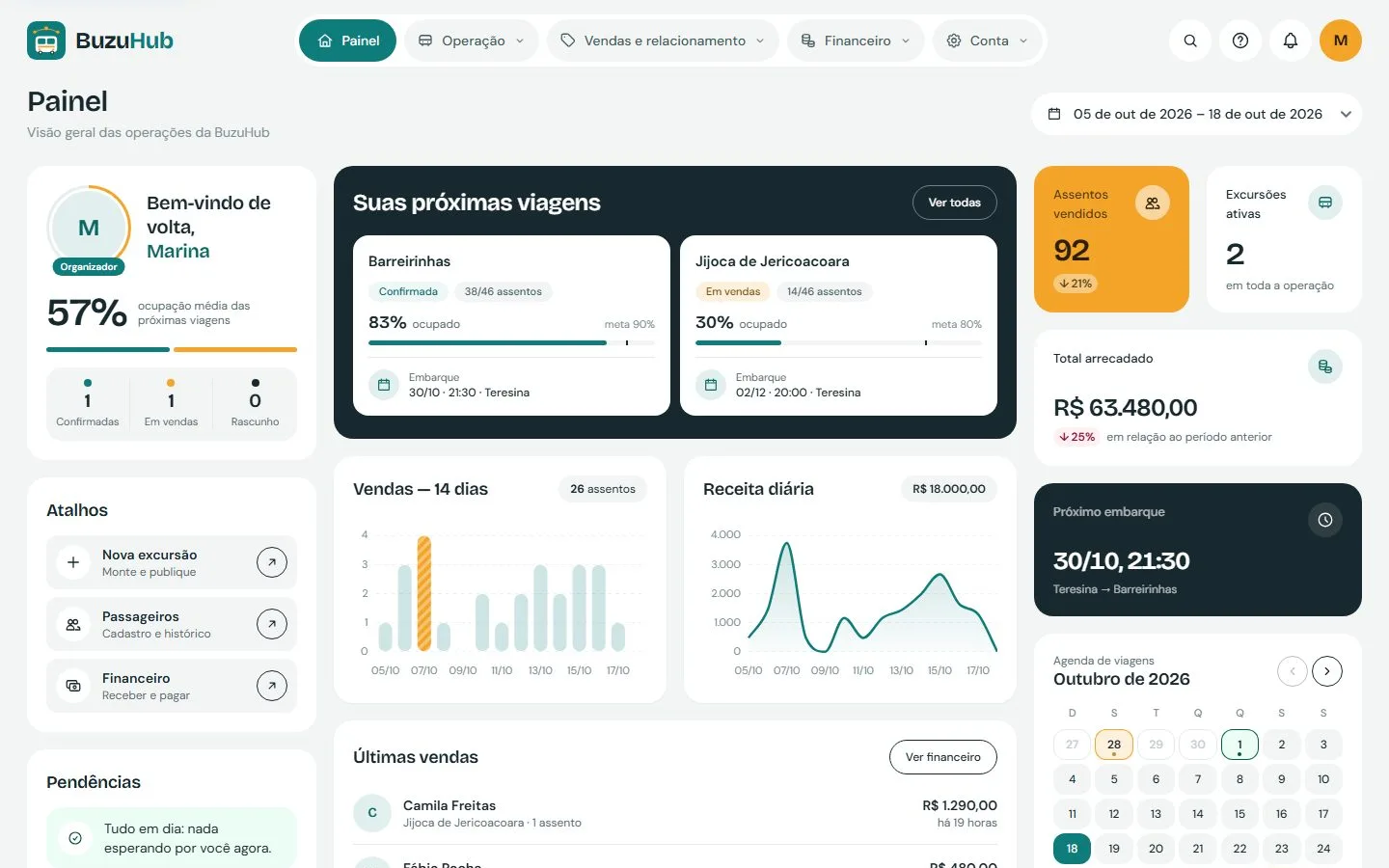Click the Camila Freitas sale row
Screen dimensions: 1389x868
pos(675,813)
